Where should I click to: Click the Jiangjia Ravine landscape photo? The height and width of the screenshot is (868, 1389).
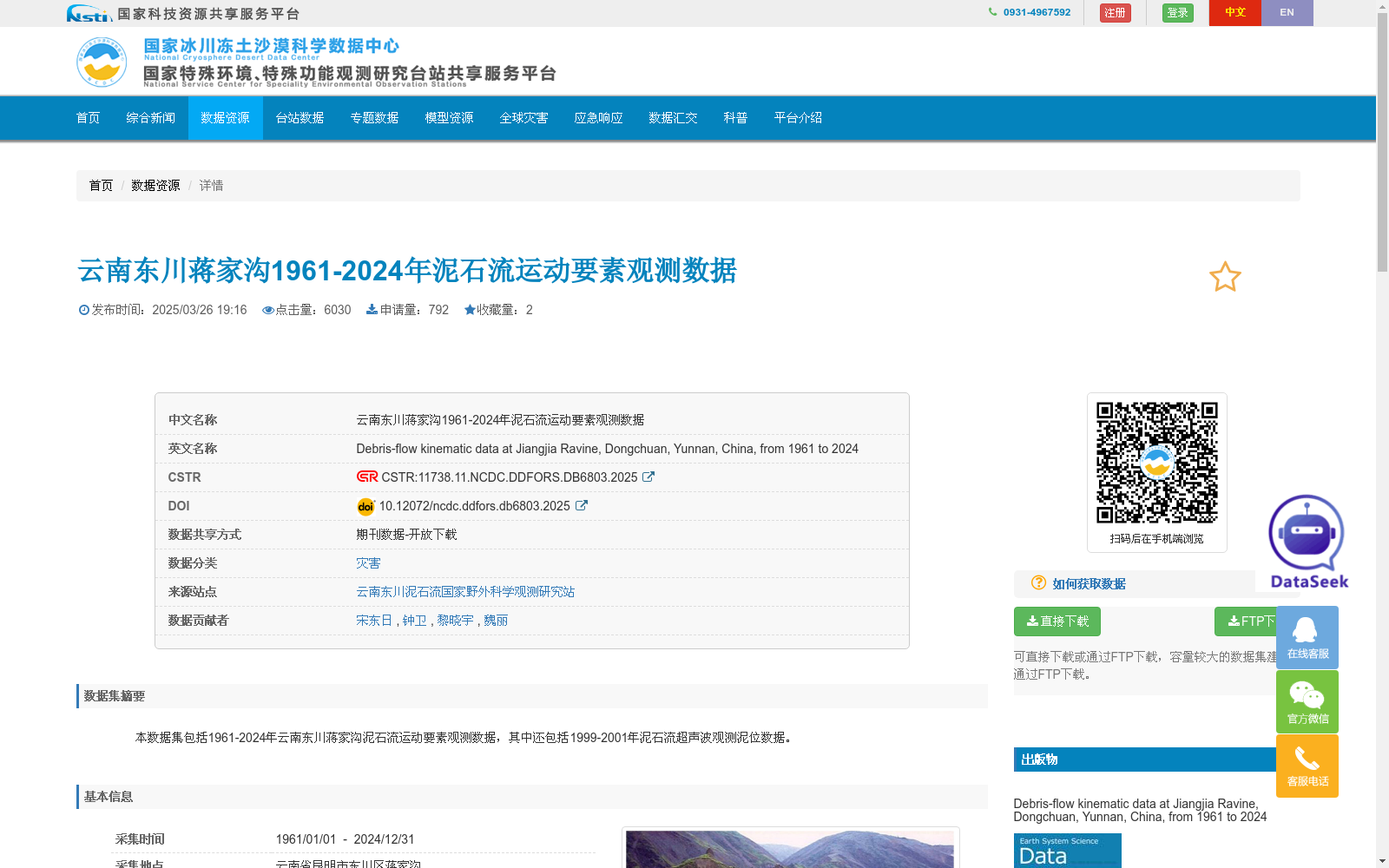pos(790,849)
